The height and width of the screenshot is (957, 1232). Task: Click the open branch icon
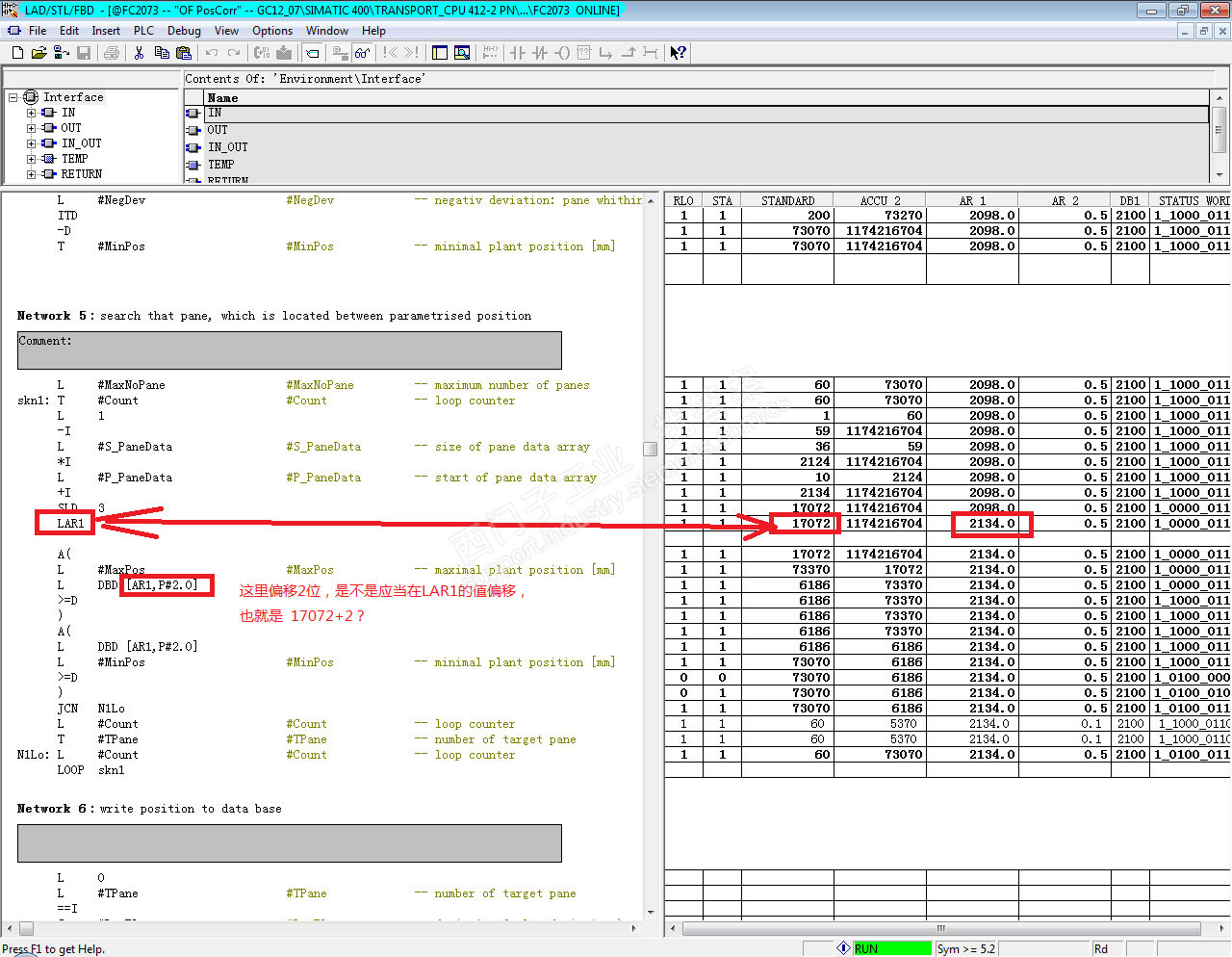(605, 53)
